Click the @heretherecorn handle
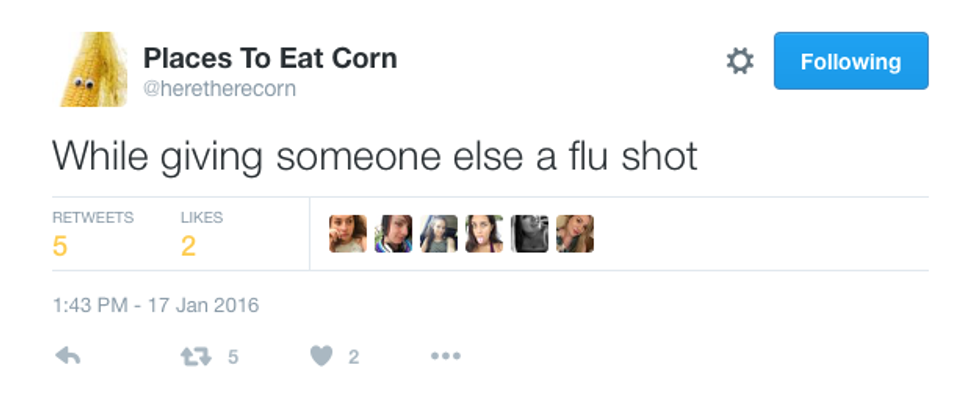980x405 pixels. (x=220, y=89)
